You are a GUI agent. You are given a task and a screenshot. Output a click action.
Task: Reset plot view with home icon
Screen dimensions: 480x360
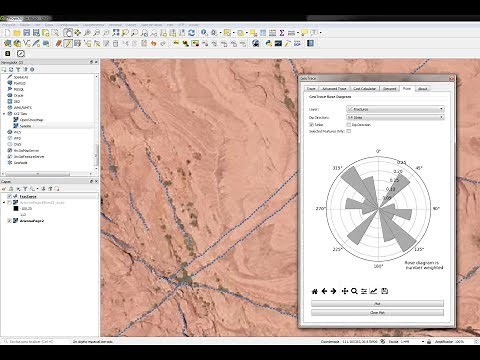314,291
